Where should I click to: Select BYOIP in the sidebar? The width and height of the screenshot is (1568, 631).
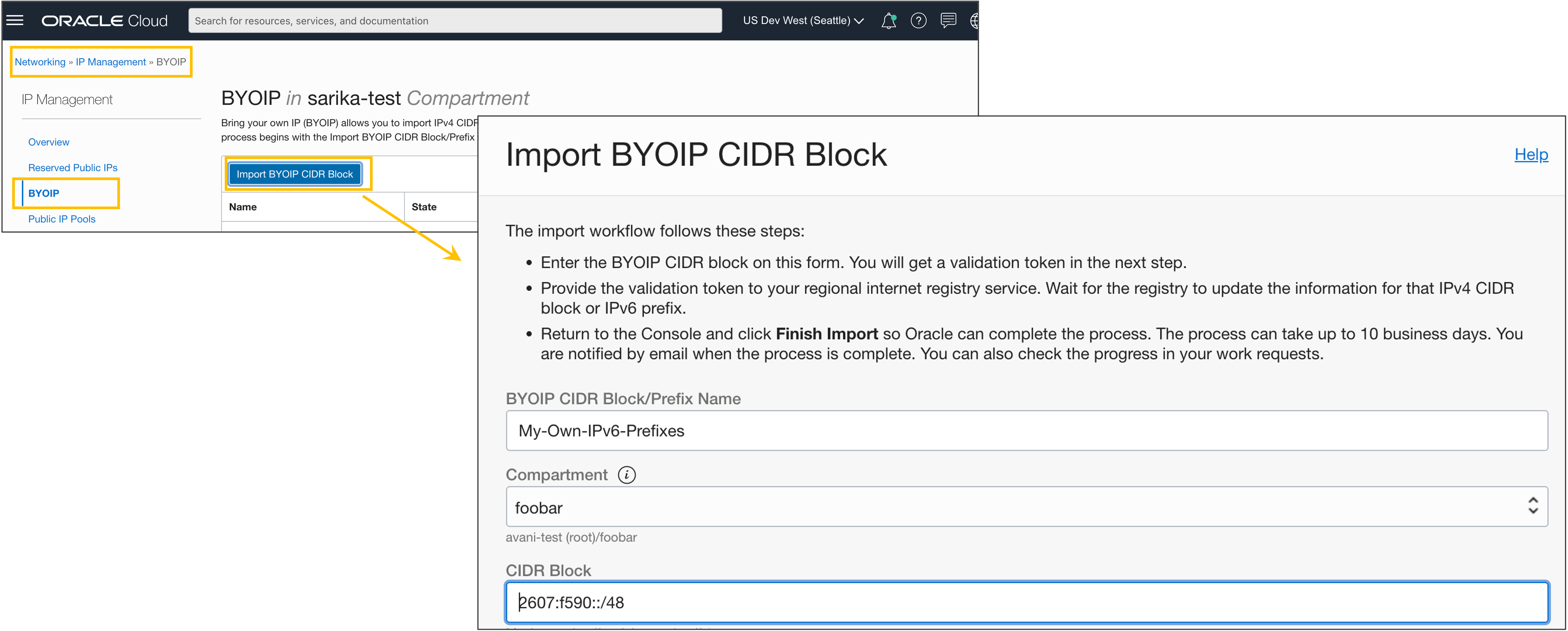43,193
